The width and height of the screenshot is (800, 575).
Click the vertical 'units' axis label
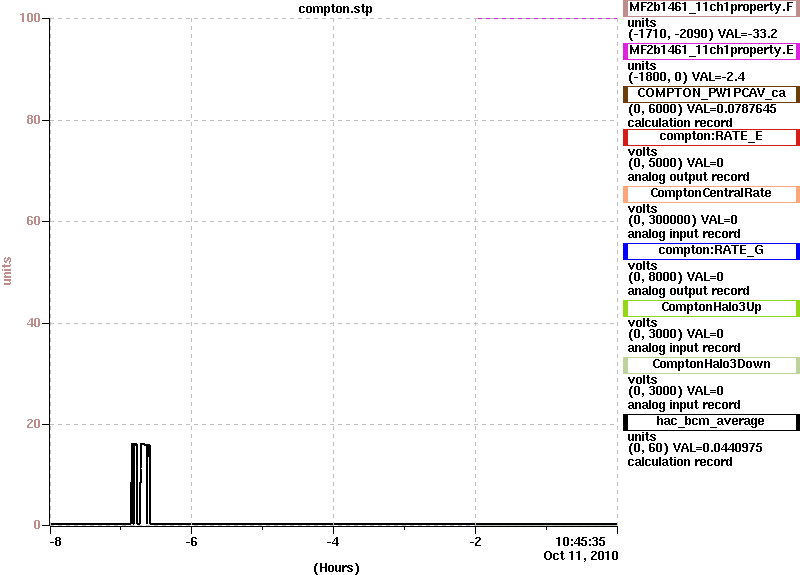click(7, 271)
